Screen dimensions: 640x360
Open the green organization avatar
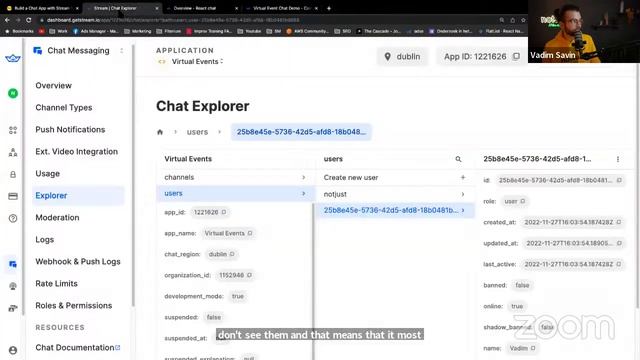(x=13, y=93)
